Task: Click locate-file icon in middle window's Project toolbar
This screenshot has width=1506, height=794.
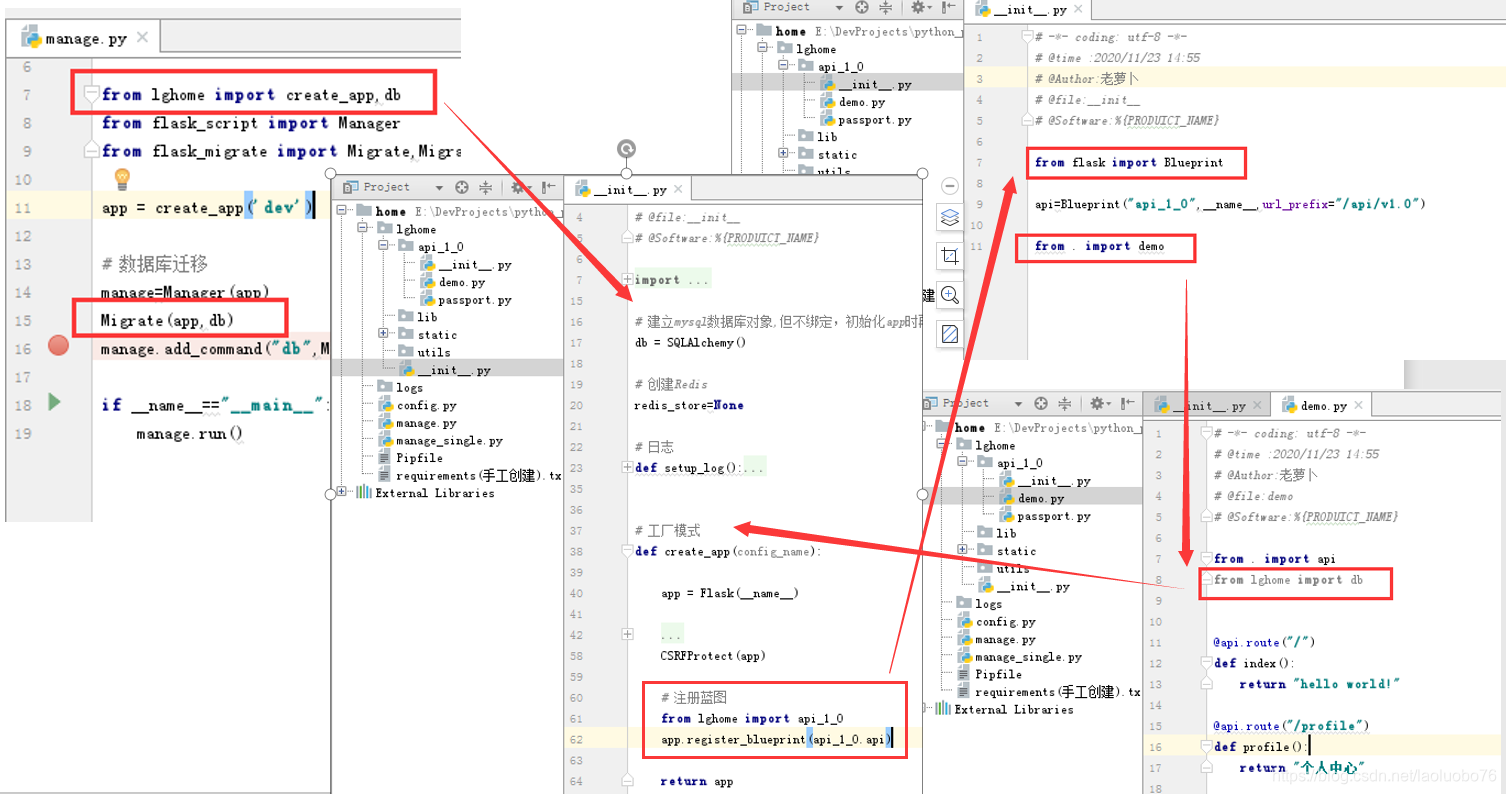Action: point(461,187)
